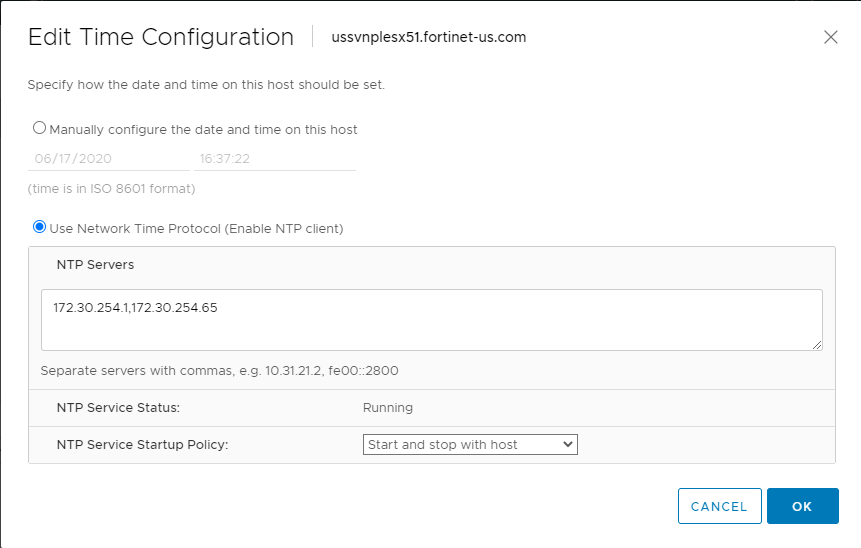Focus the NTP Servers address text box

pos(431,320)
